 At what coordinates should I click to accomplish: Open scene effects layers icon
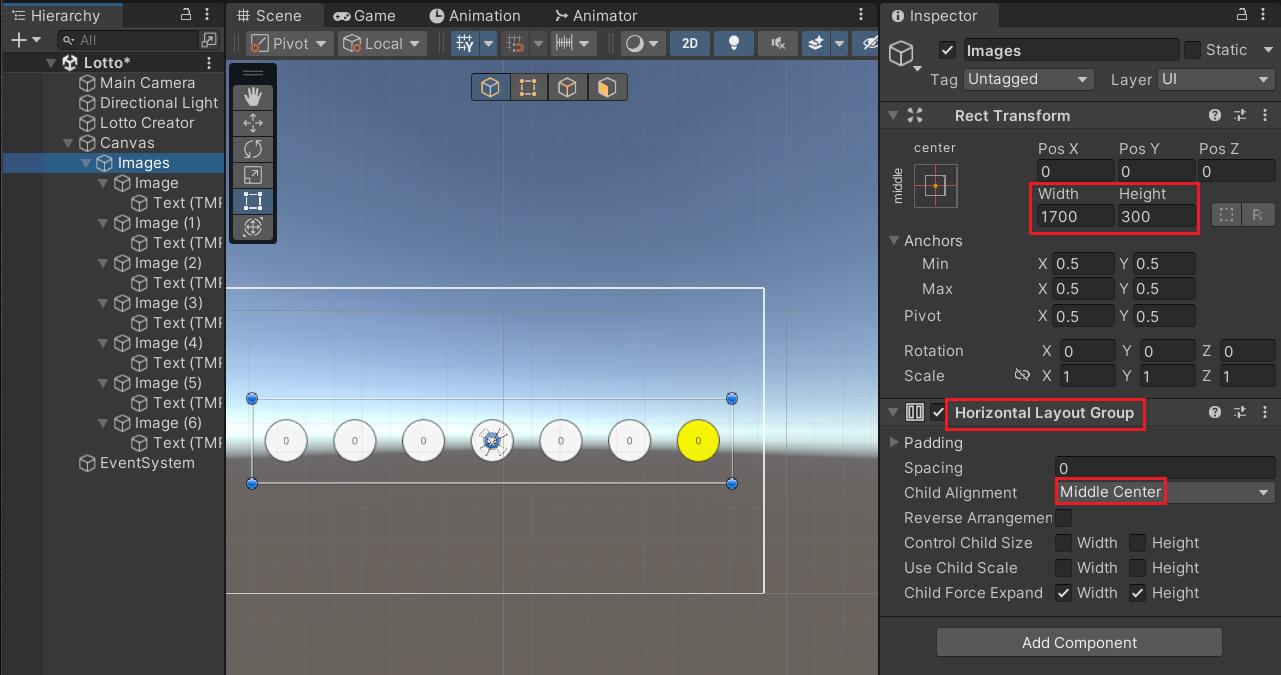816,44
